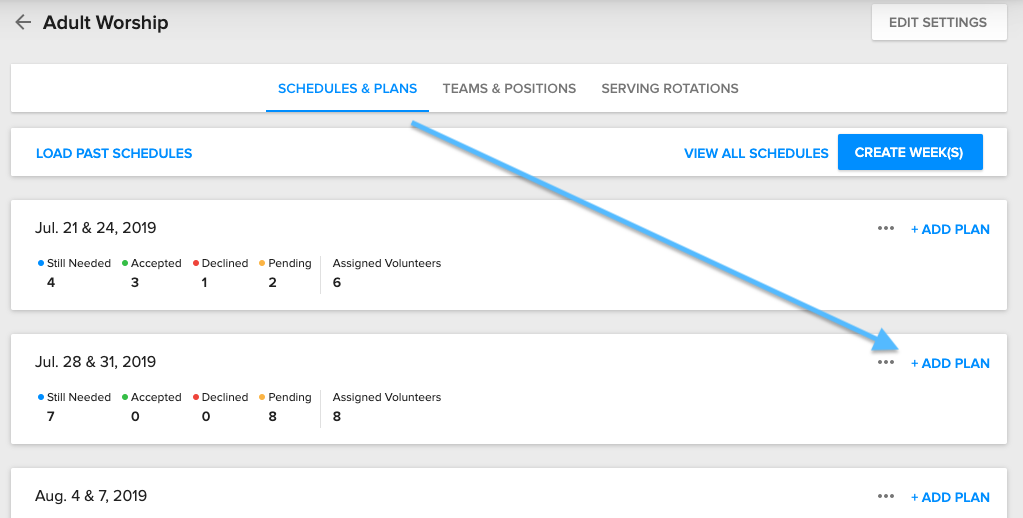This screenshot has width=1023, height=518.
Task: Open more options for Jul. 28 & 31 schedule
Action: point(885,363)
